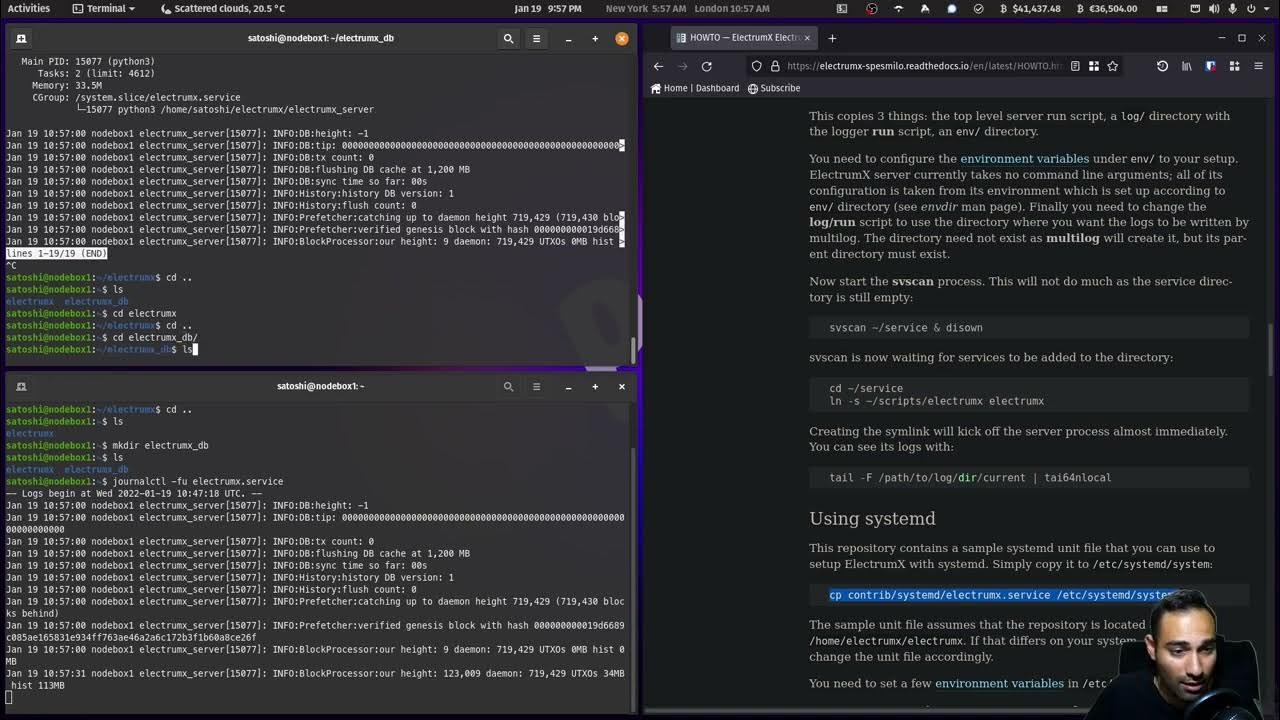Click the Using systemd heading
Viewport: 1280px width, 720px height.
pyautogui.click(x=872, y=518)
